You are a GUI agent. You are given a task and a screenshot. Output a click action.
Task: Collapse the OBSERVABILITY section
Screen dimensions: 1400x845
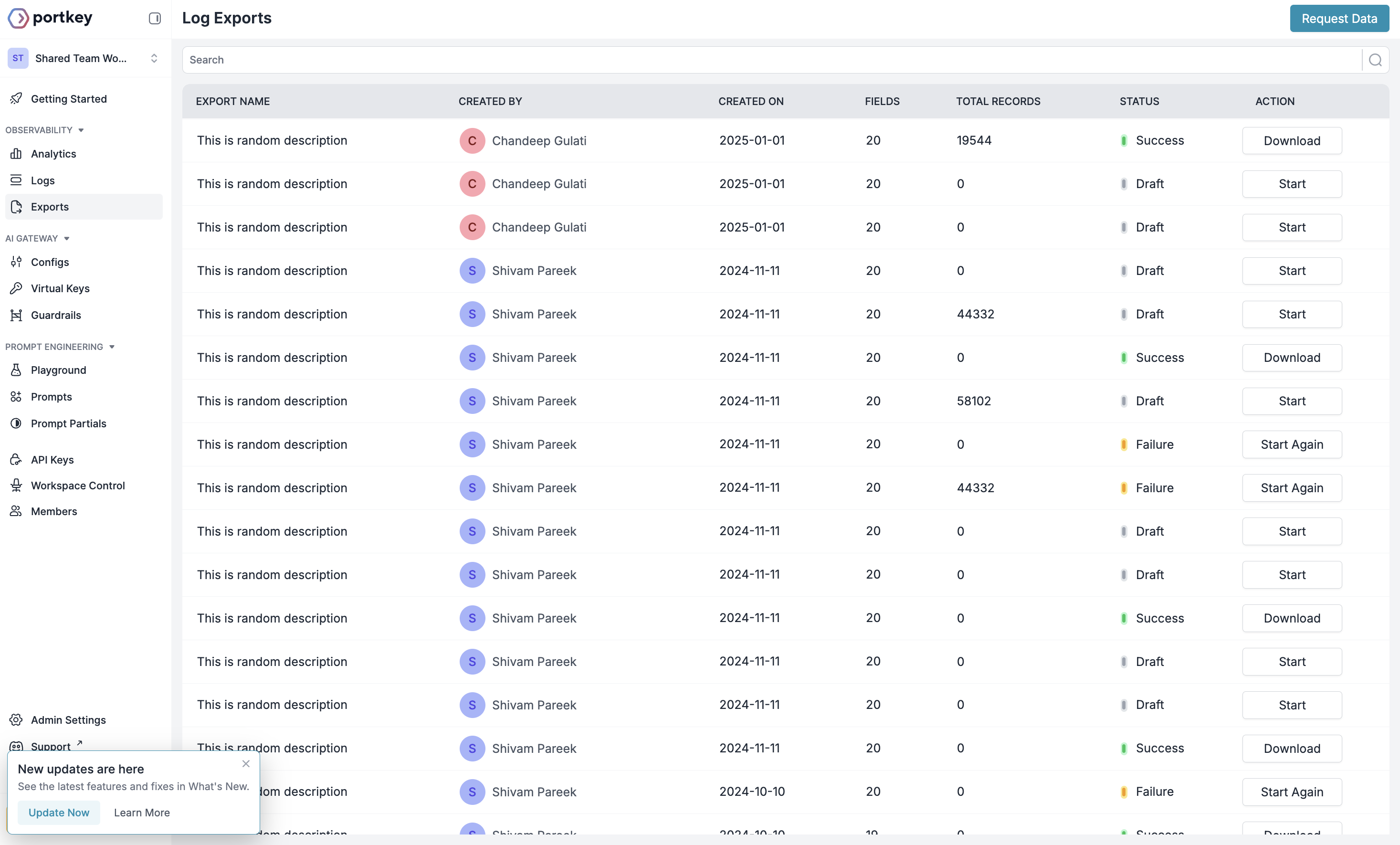[x=81, y=129]
